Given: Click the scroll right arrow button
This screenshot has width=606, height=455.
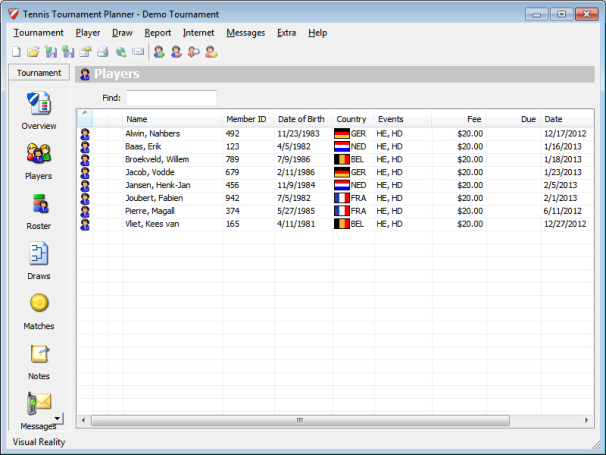Looking at the screenshot, I should 586,420.
